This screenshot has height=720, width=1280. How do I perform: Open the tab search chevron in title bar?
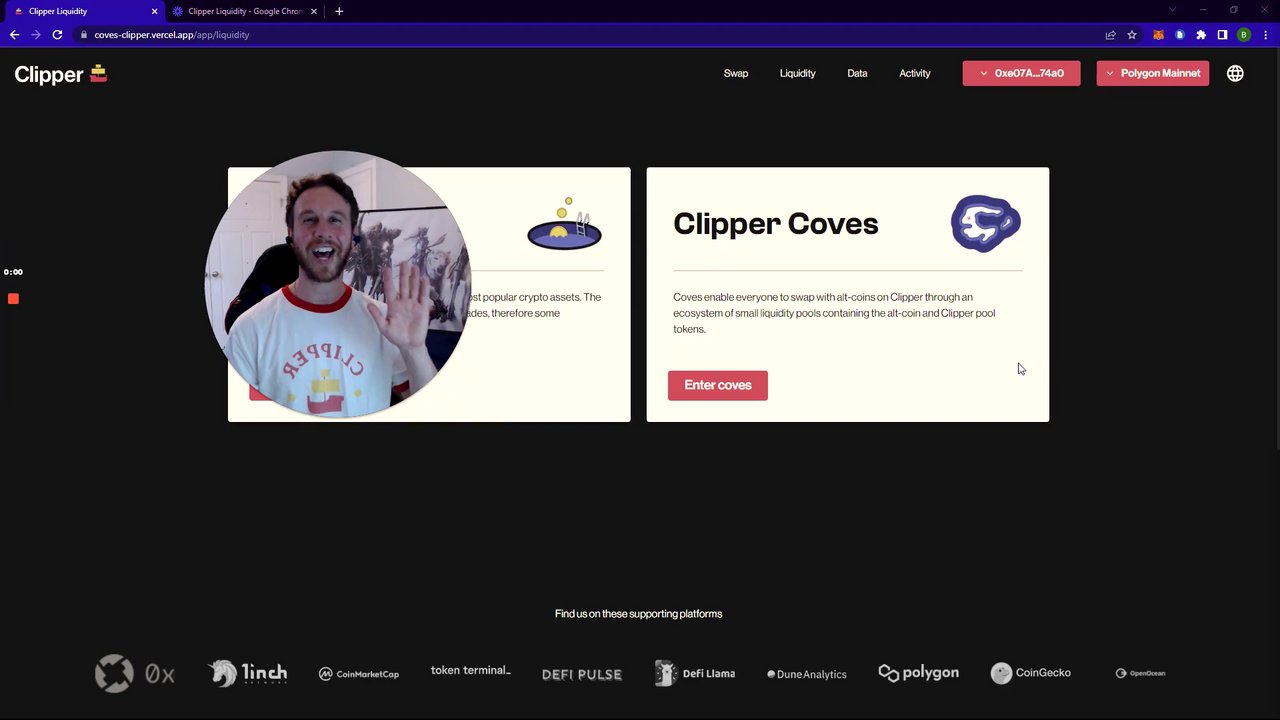[1172, 10]
